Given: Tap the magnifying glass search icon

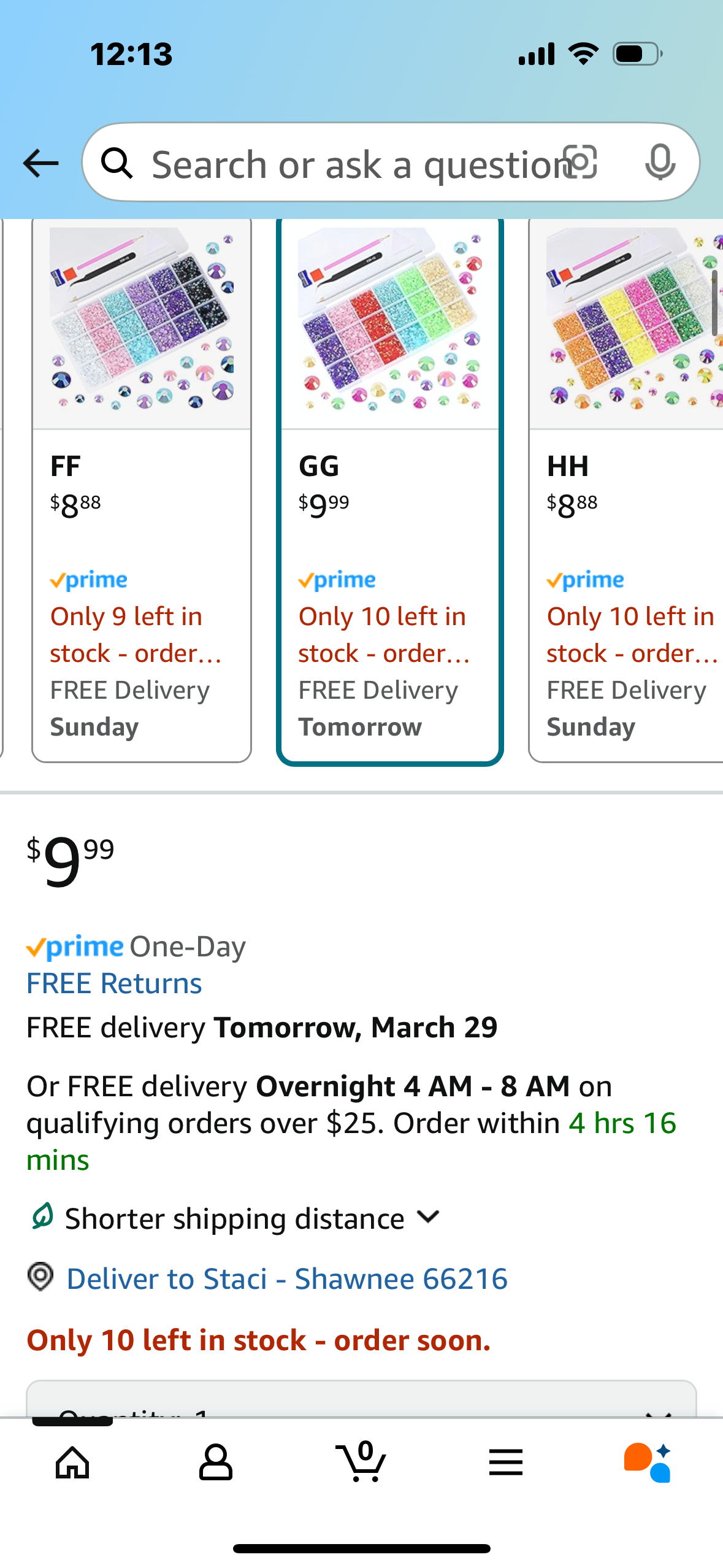Looking at the screenshot, I should (x=117, y=163).
